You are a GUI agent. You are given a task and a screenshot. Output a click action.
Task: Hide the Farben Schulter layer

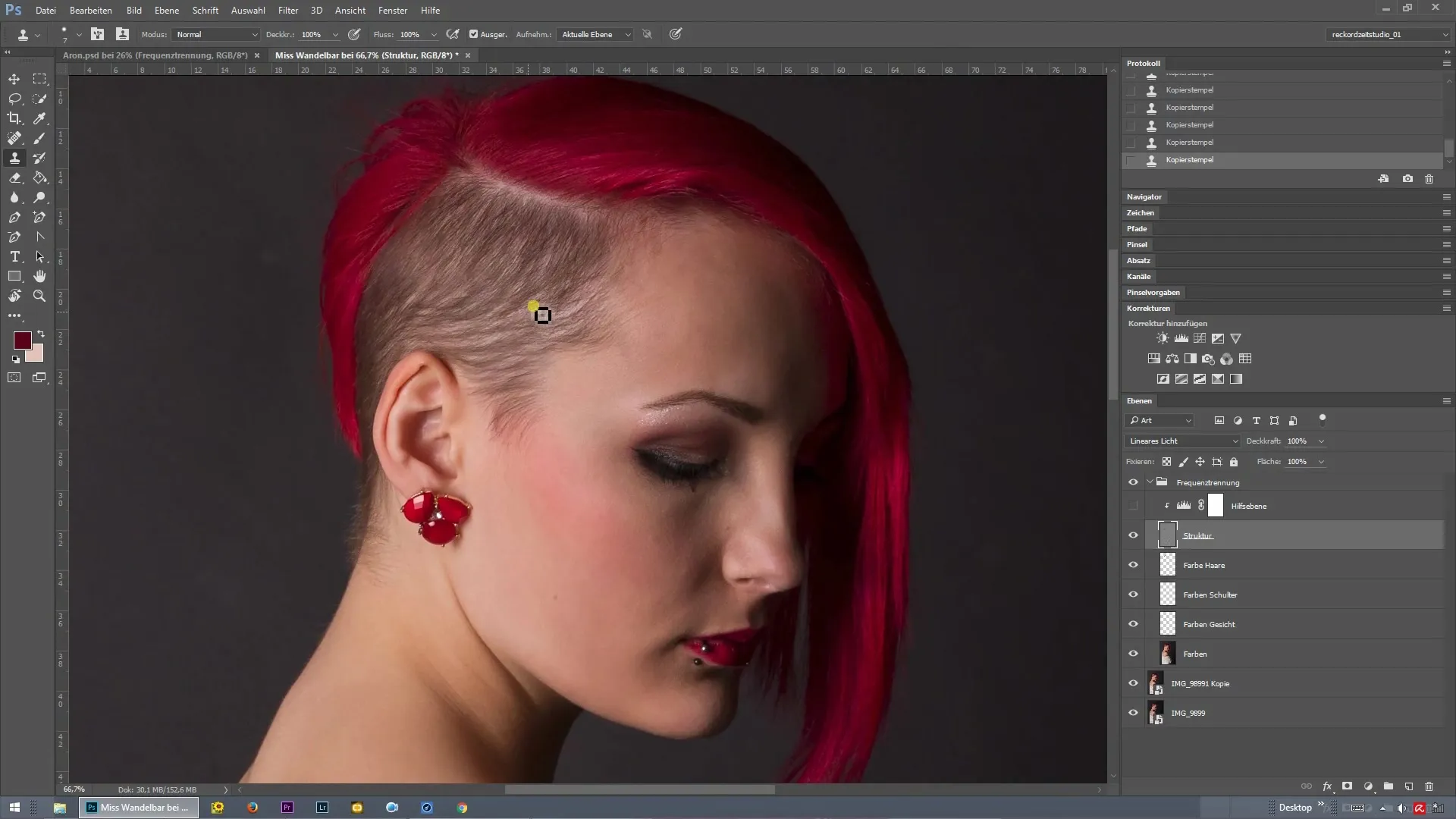[1133, 595]
